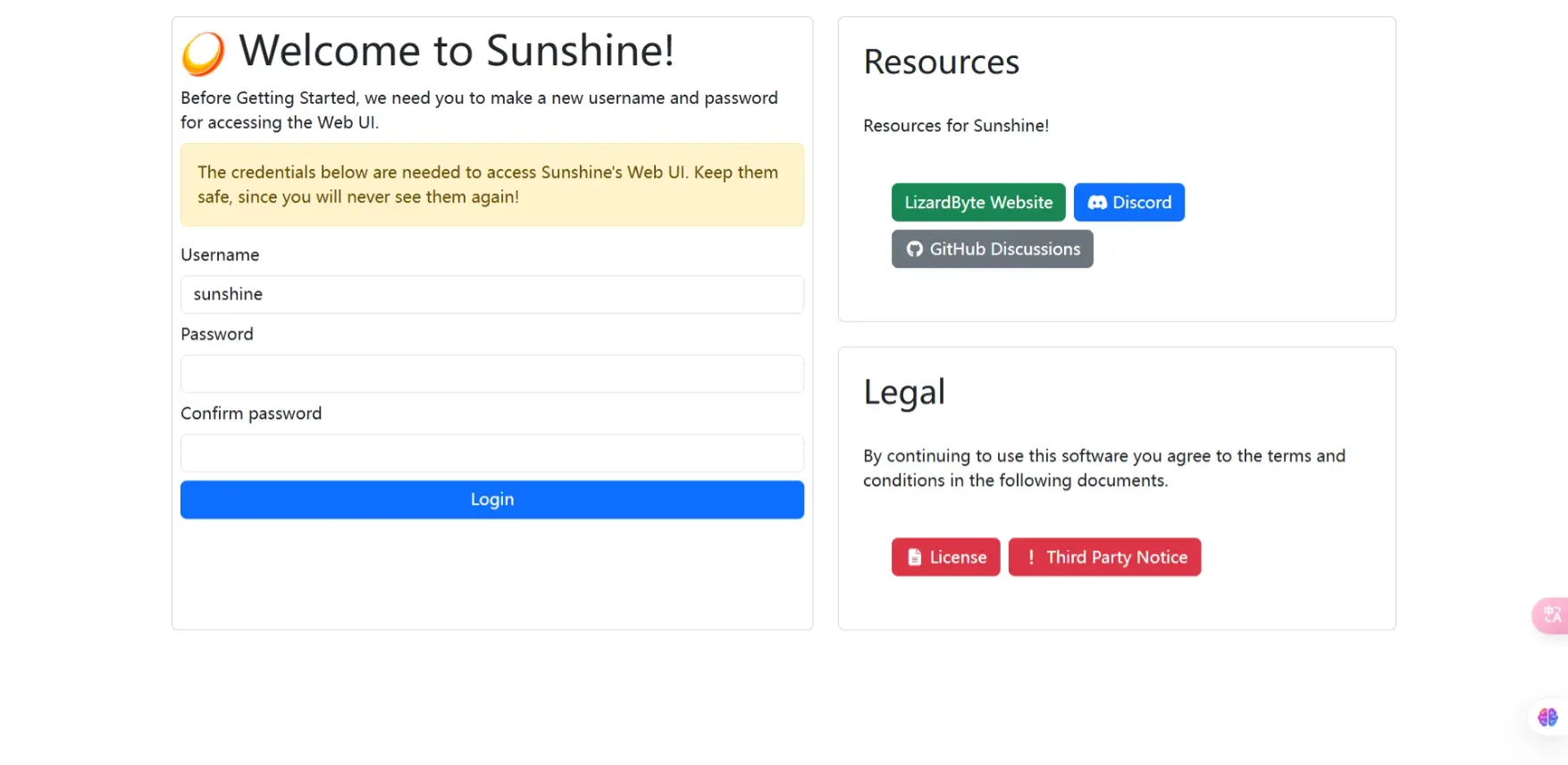Click the Sunshine logo icon
The height and width of the screenshot is (765, 1568).
click(203, 53)
